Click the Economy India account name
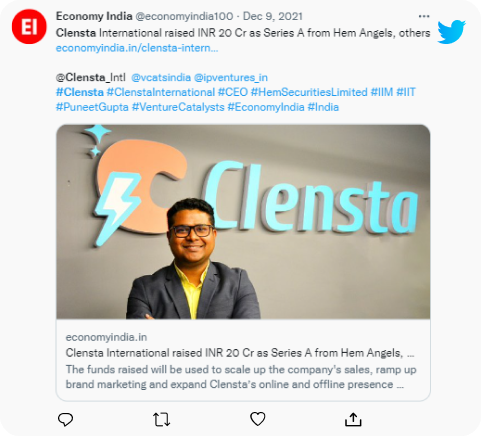481x436 pixels. pyautogui.click(x=94, y=16)
